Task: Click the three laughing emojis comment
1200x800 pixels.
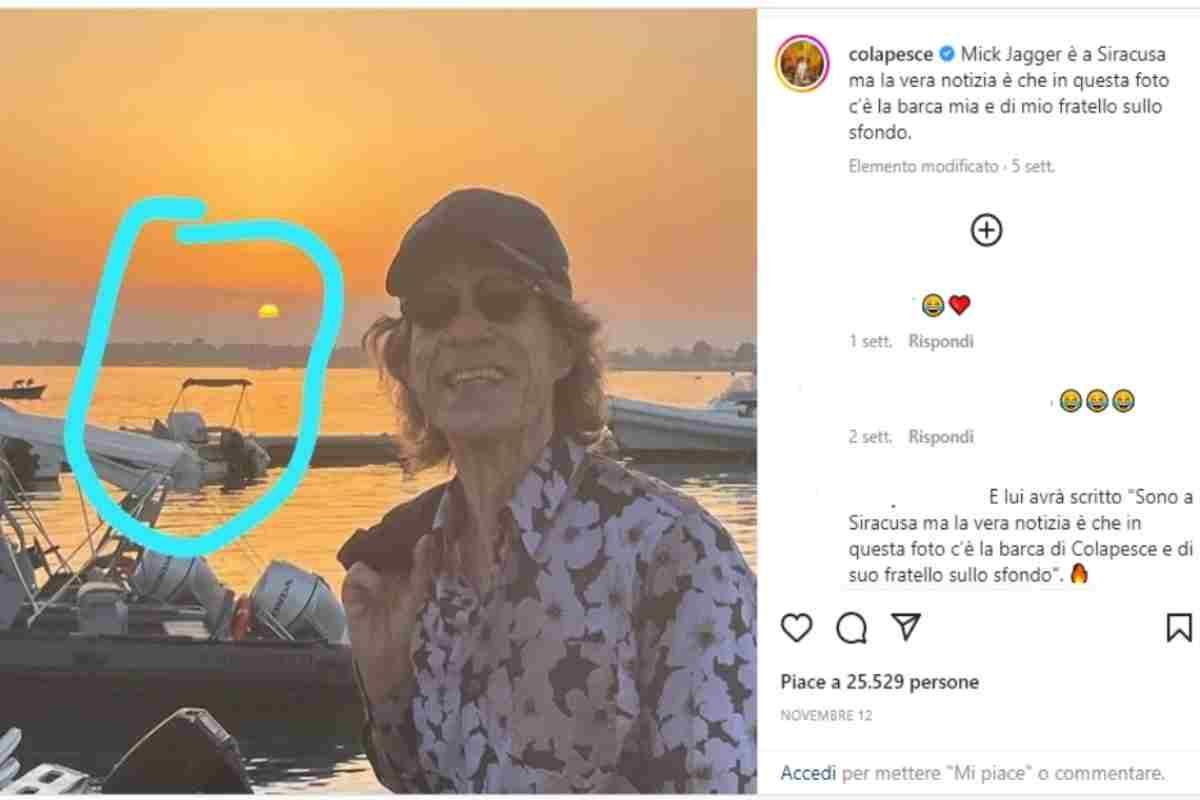Action: click(x=1097, y=401)
